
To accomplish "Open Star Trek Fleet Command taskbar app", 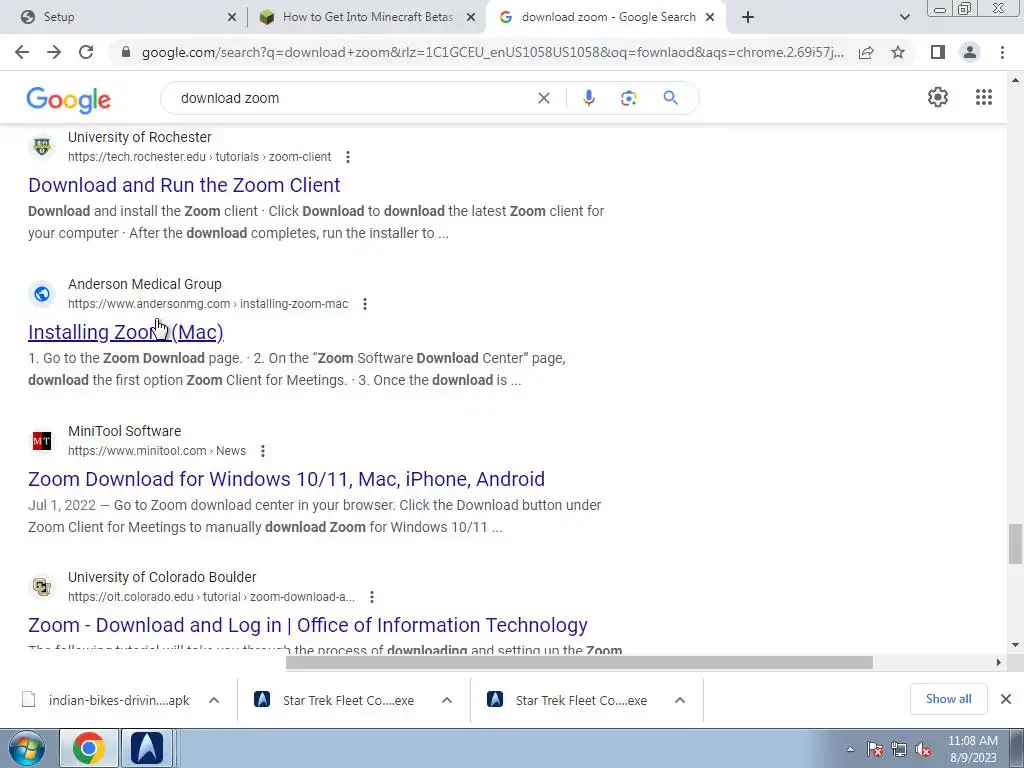I will tap(147, 748).
